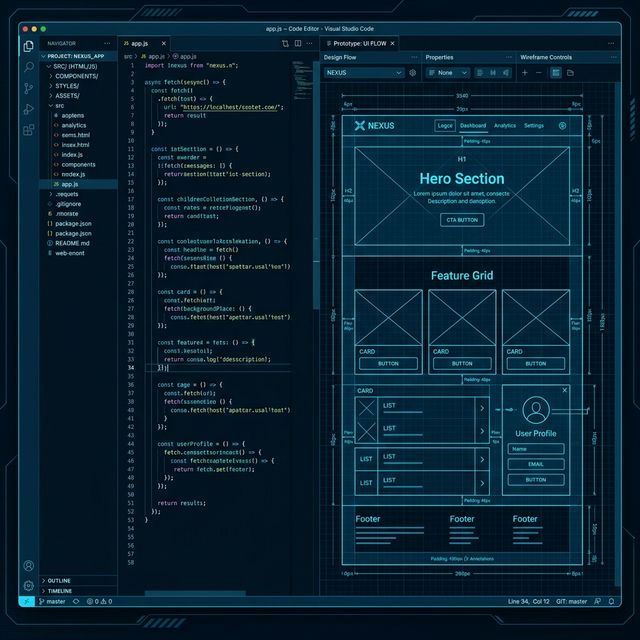This screenshot has width=640, height=640.
Task: Click the minus icon in Wireframe Controls
Action: pyautogui.click(x=539, y=73)
